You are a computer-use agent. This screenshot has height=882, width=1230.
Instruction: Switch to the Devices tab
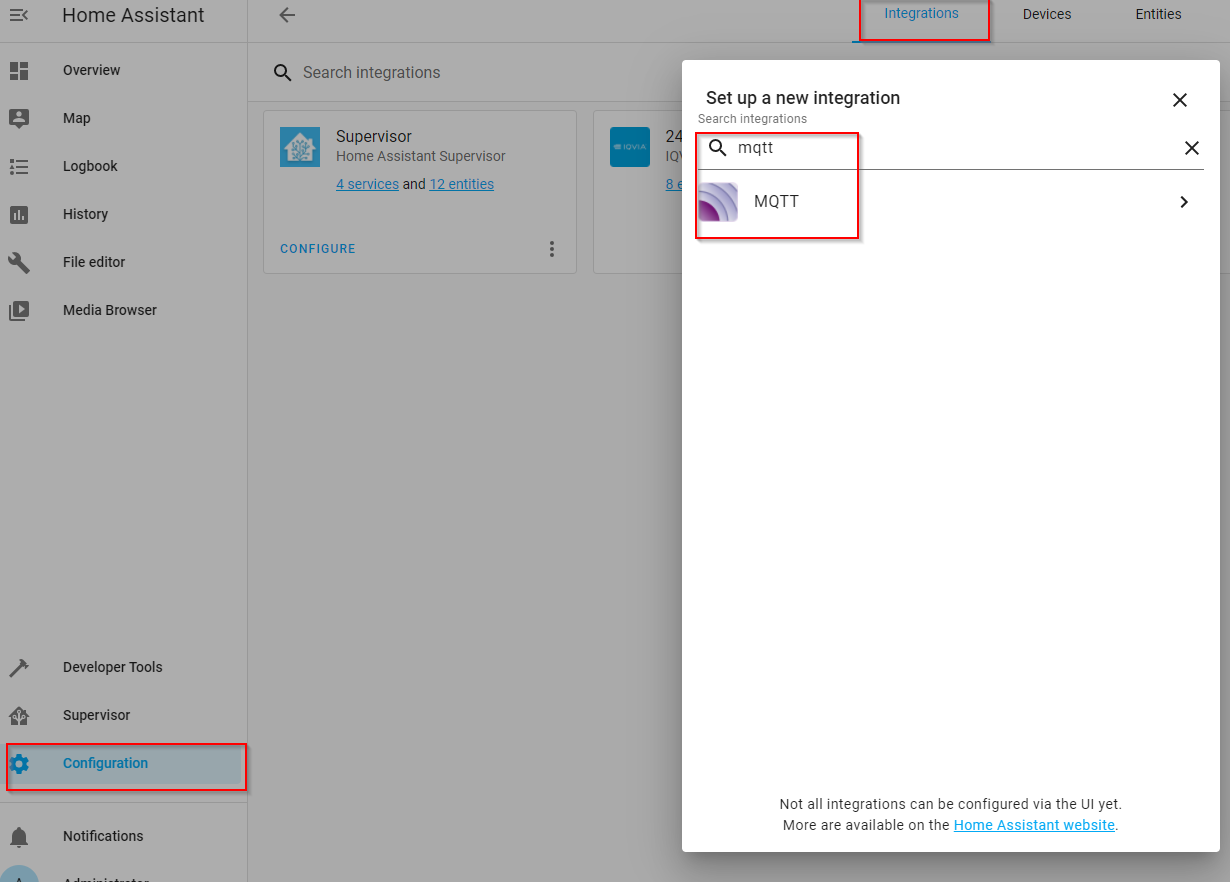pyautogui.click(x=1047, y=14)
